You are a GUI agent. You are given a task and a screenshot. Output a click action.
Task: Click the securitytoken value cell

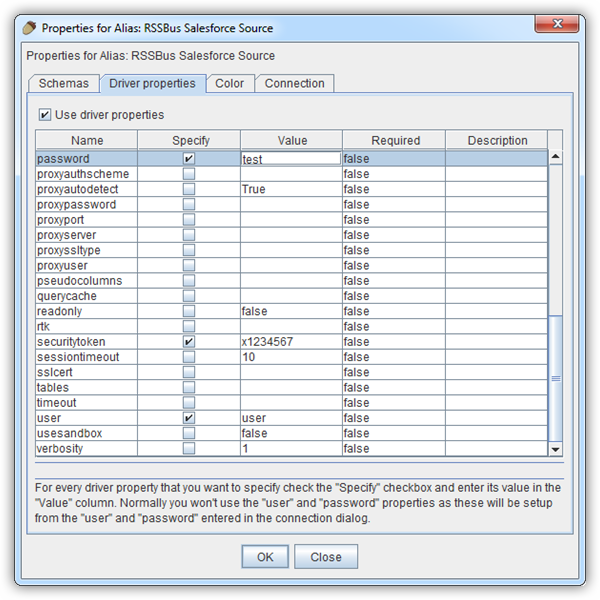tap(290, 342)
